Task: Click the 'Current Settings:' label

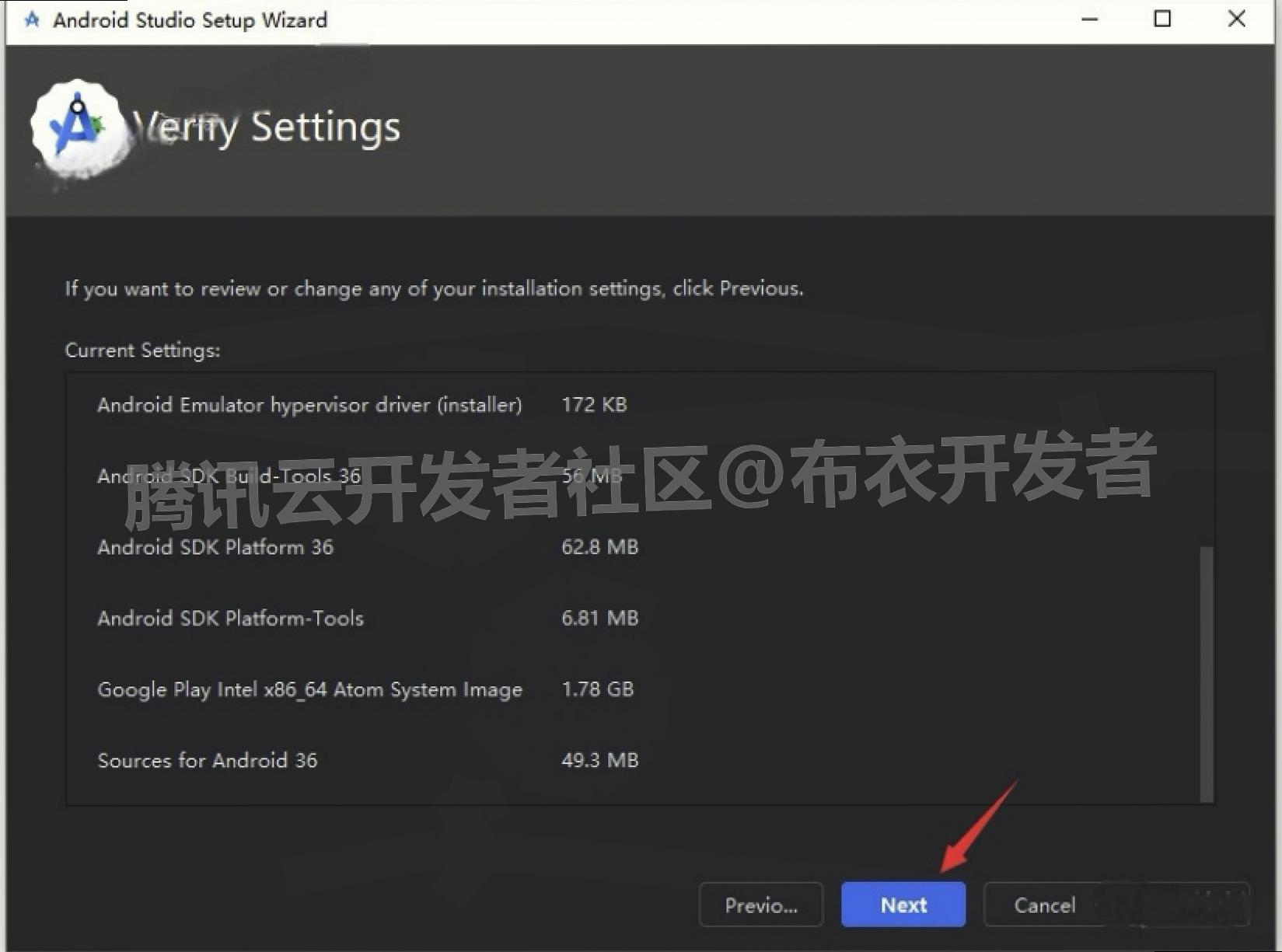Action: coord(142,350)
